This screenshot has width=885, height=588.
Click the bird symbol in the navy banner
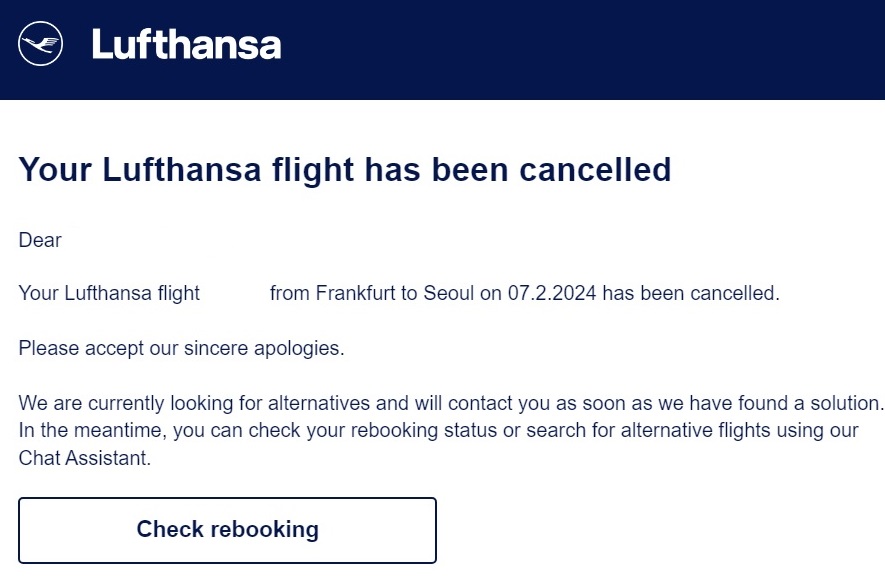click(40, 42)
